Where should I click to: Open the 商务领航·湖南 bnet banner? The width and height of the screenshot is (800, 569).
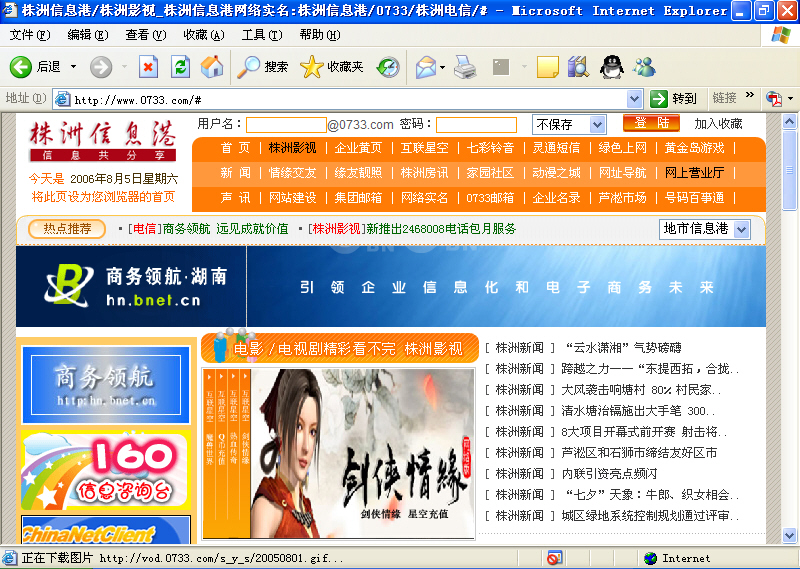391,286
